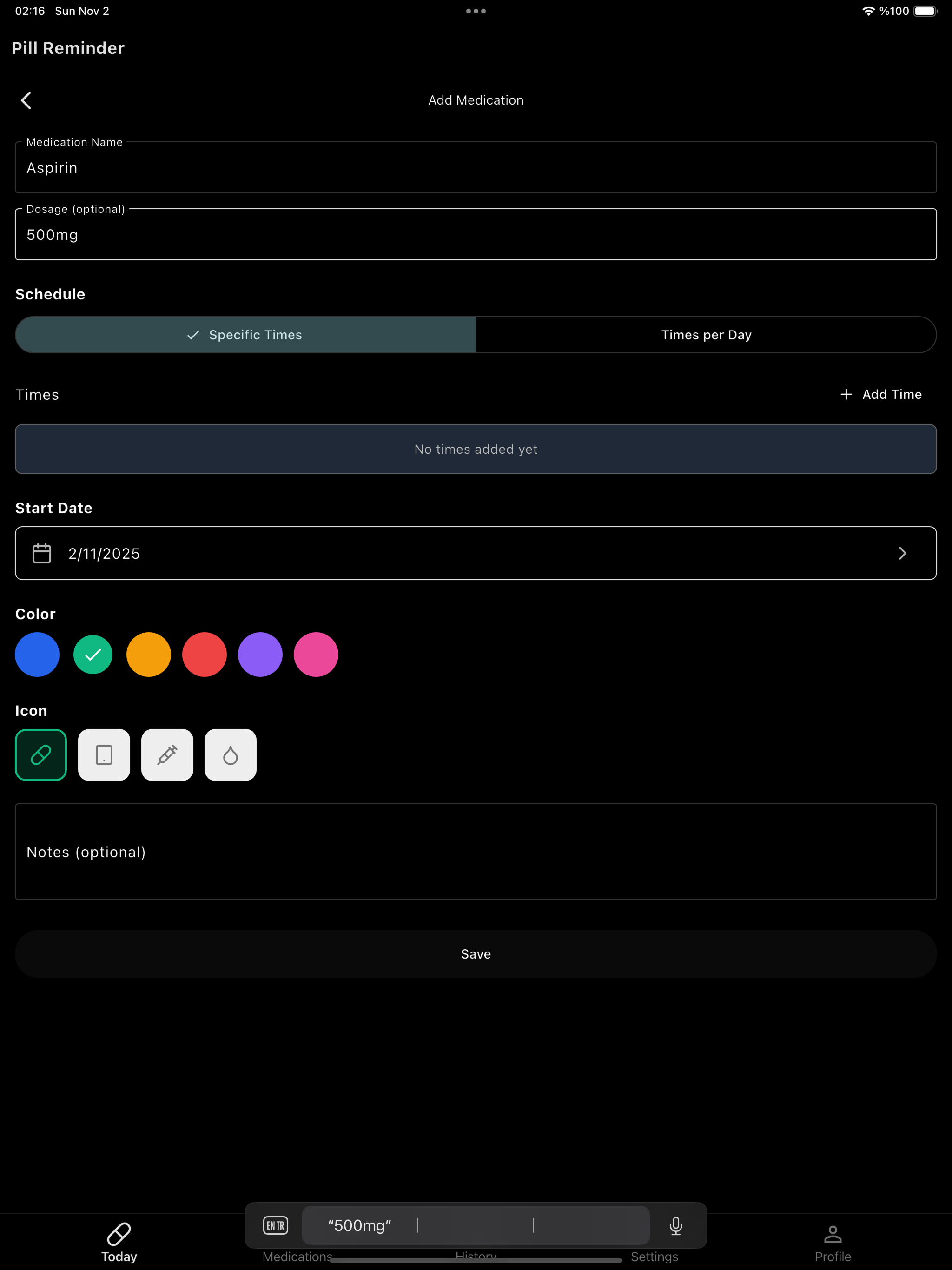Pick the purple color swatch
The width and height of the screenshot is (952, 1270).
coord(260,655)
